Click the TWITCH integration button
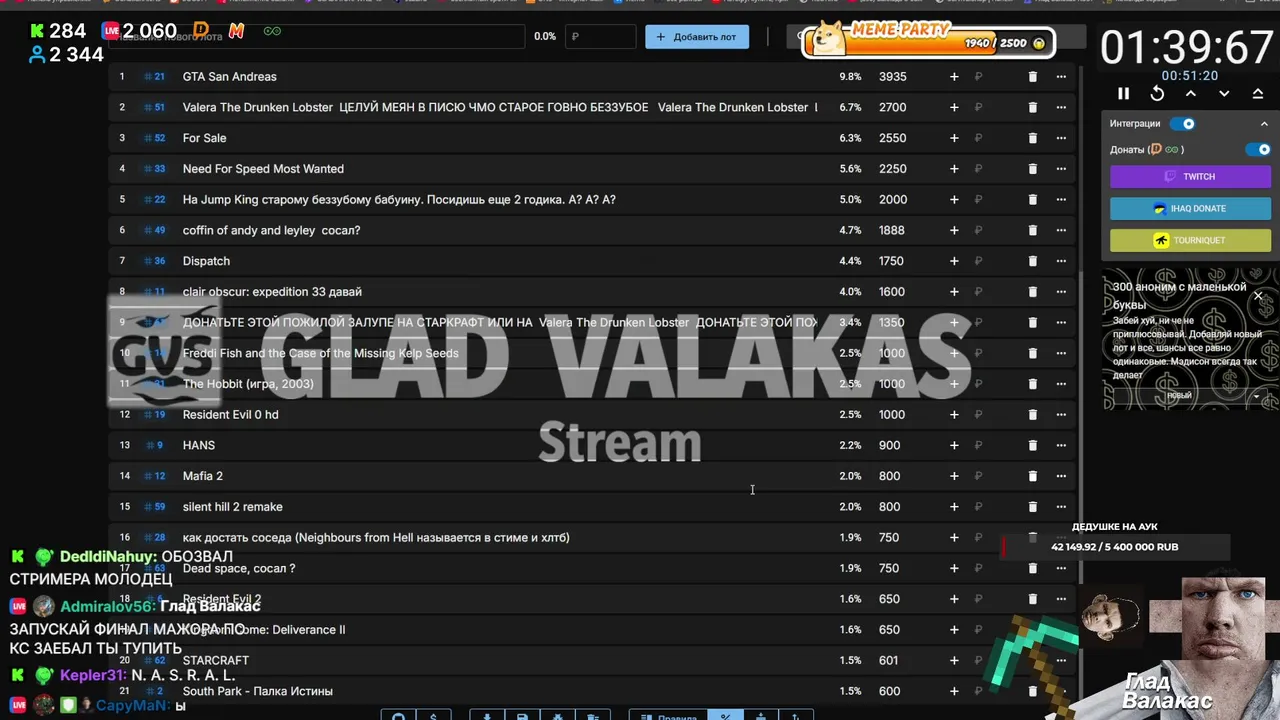The image size is (1280, 720). pyautogui.click(x=1190, y=176)
